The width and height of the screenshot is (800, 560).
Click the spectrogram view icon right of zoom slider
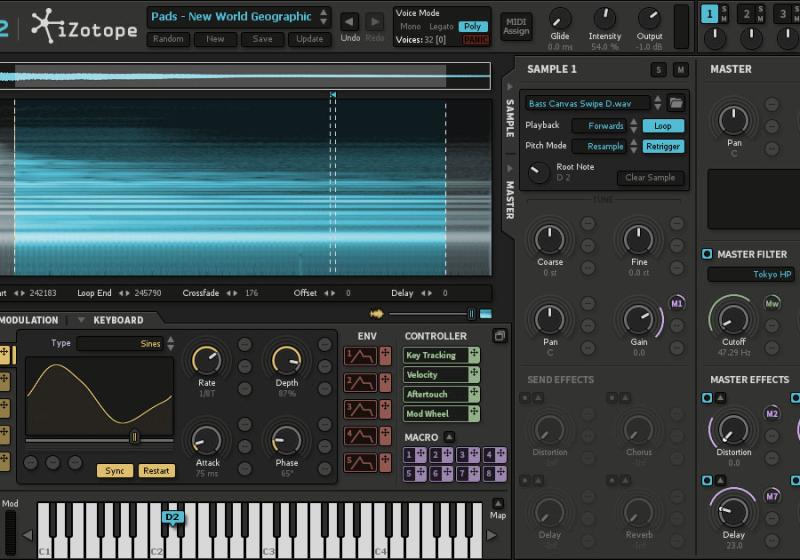[x=486, y=314]
